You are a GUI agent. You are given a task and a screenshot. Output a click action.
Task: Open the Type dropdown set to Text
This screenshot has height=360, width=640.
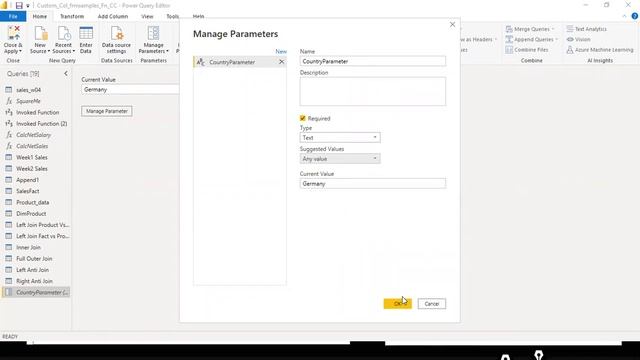[340, 138]
